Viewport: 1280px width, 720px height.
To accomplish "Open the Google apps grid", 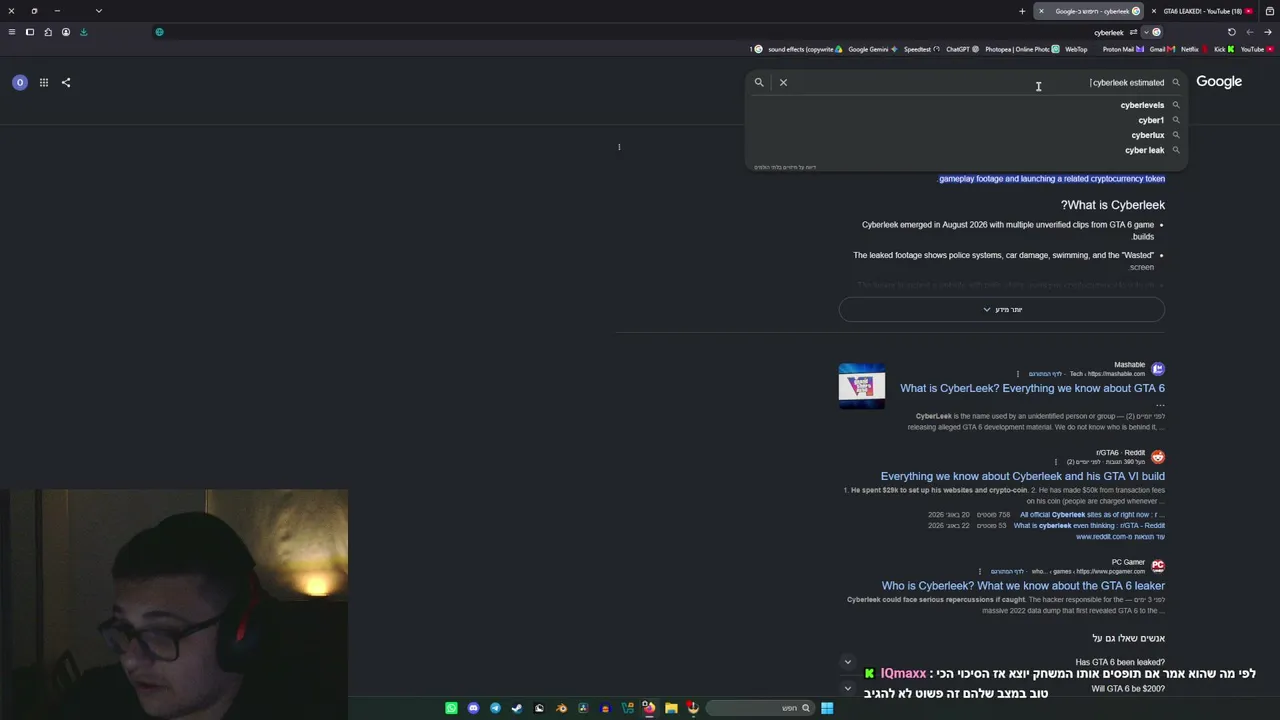I will [x=44, y=82].
